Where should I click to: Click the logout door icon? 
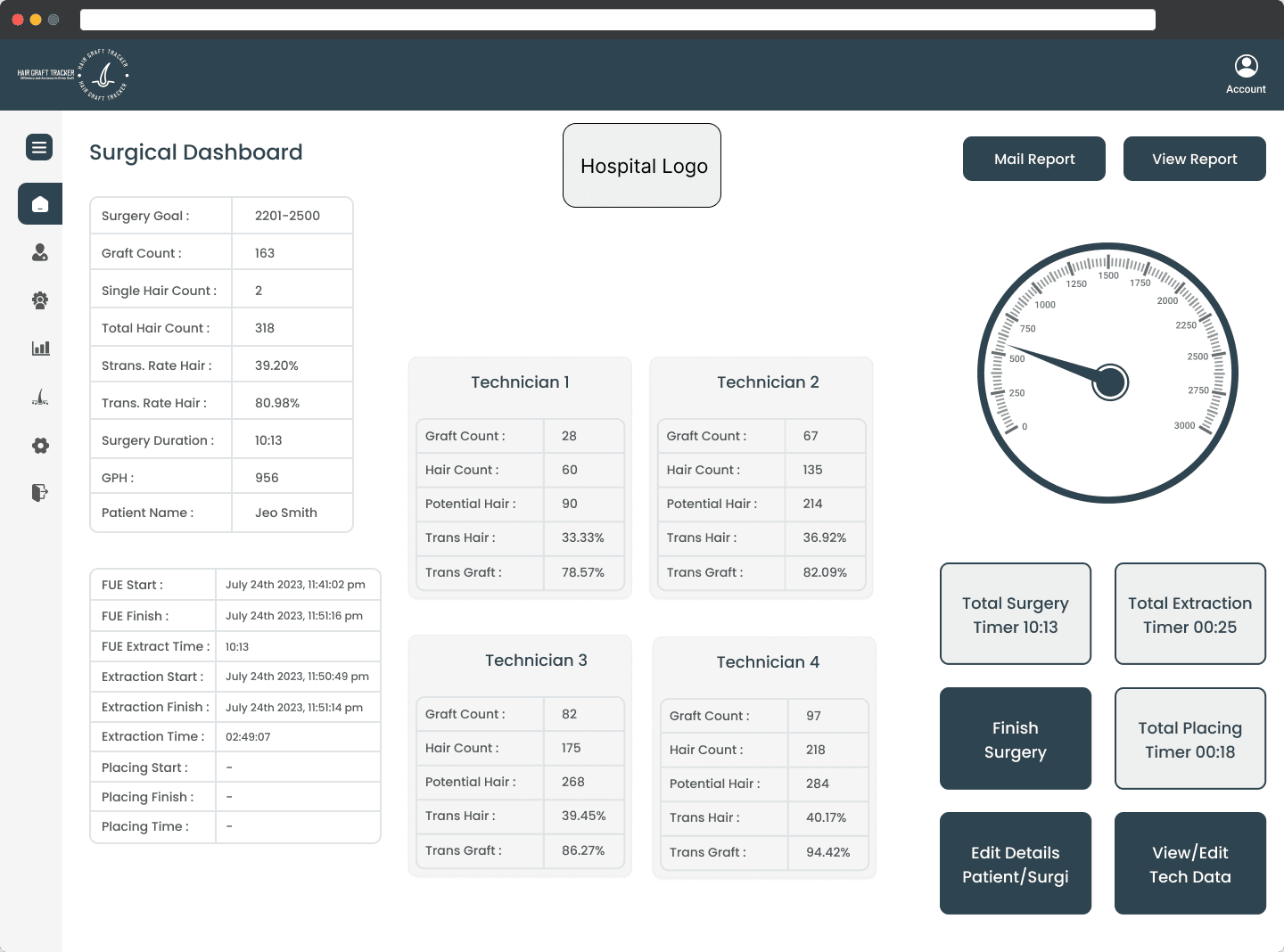click(40, 493)
